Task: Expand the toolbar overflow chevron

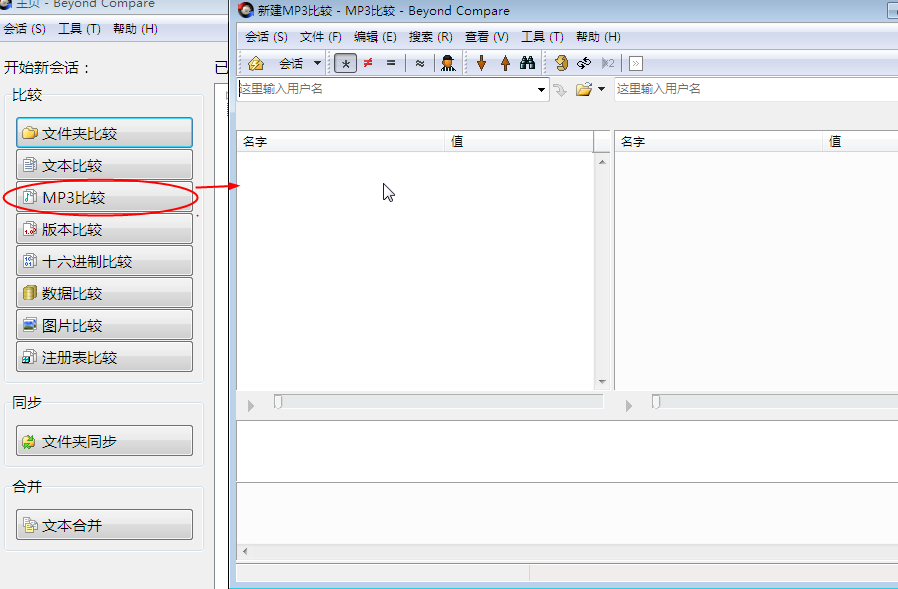Action: (636, 63)
